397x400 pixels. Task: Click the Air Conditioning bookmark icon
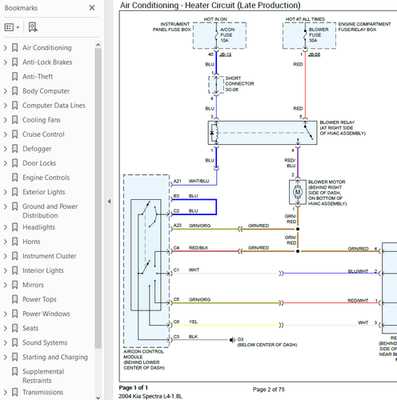[15, 48]
